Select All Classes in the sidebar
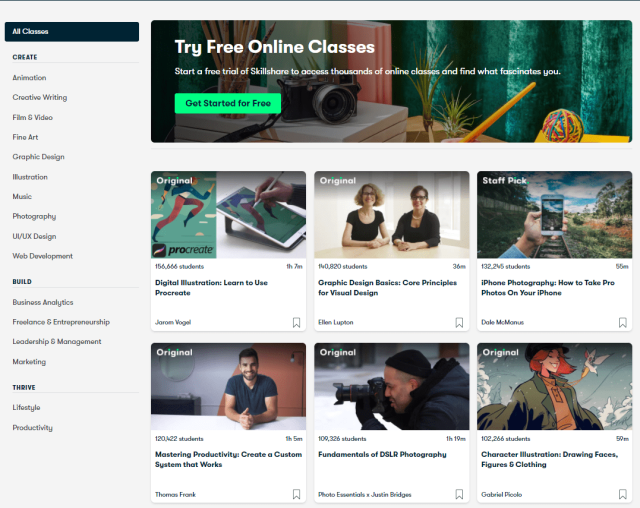 (71, 32)
